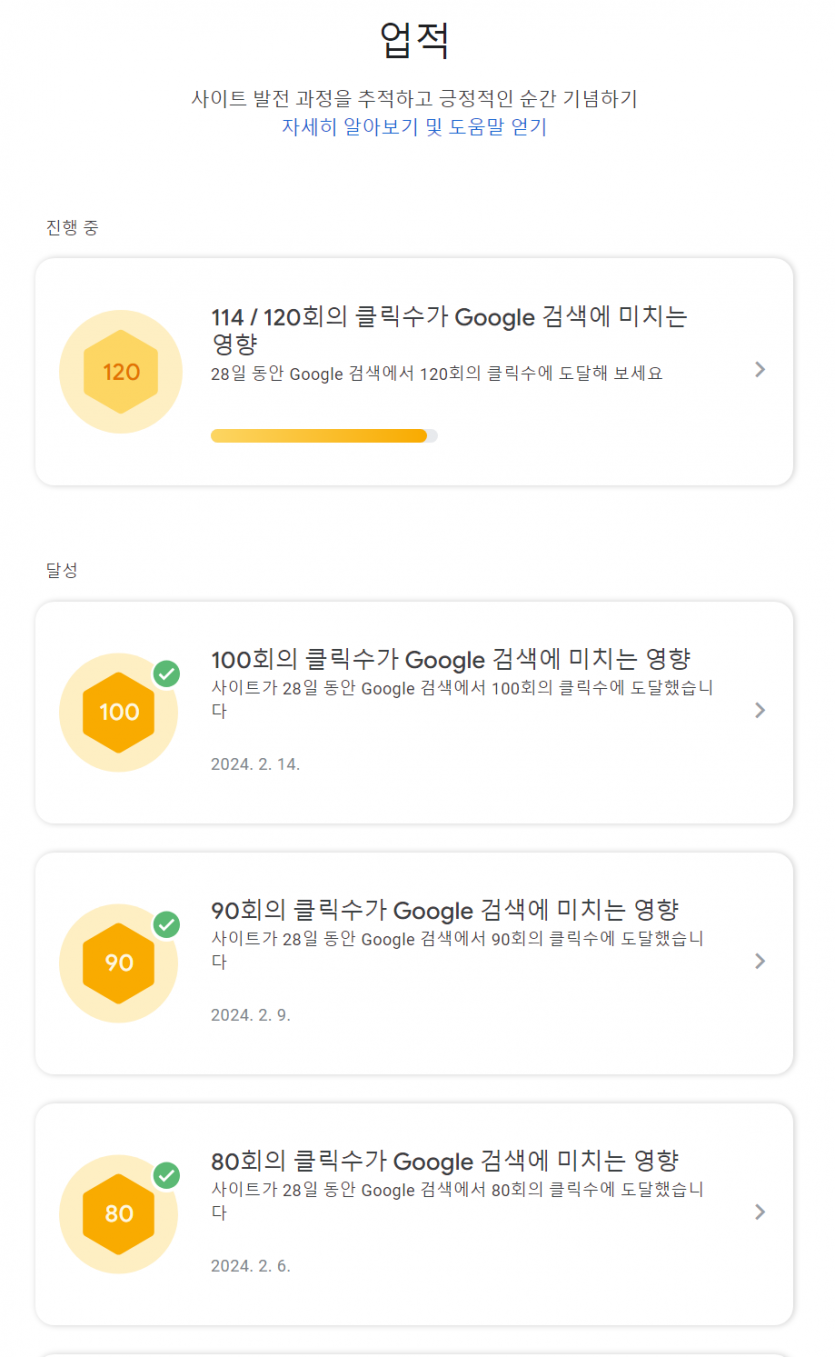Click the 120 clicks progress bar

pos(324,436)
